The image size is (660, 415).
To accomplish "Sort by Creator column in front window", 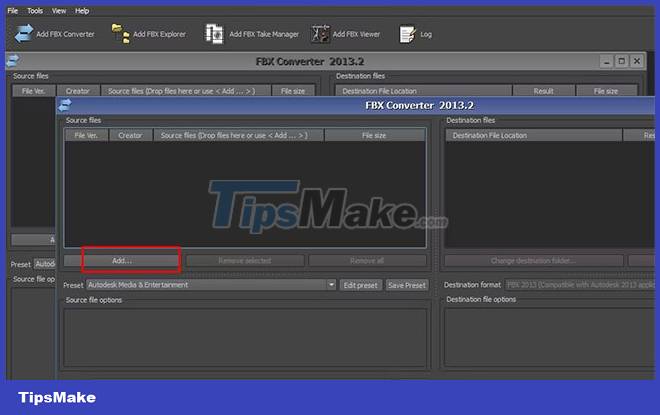I will click(x=130, y=136).
